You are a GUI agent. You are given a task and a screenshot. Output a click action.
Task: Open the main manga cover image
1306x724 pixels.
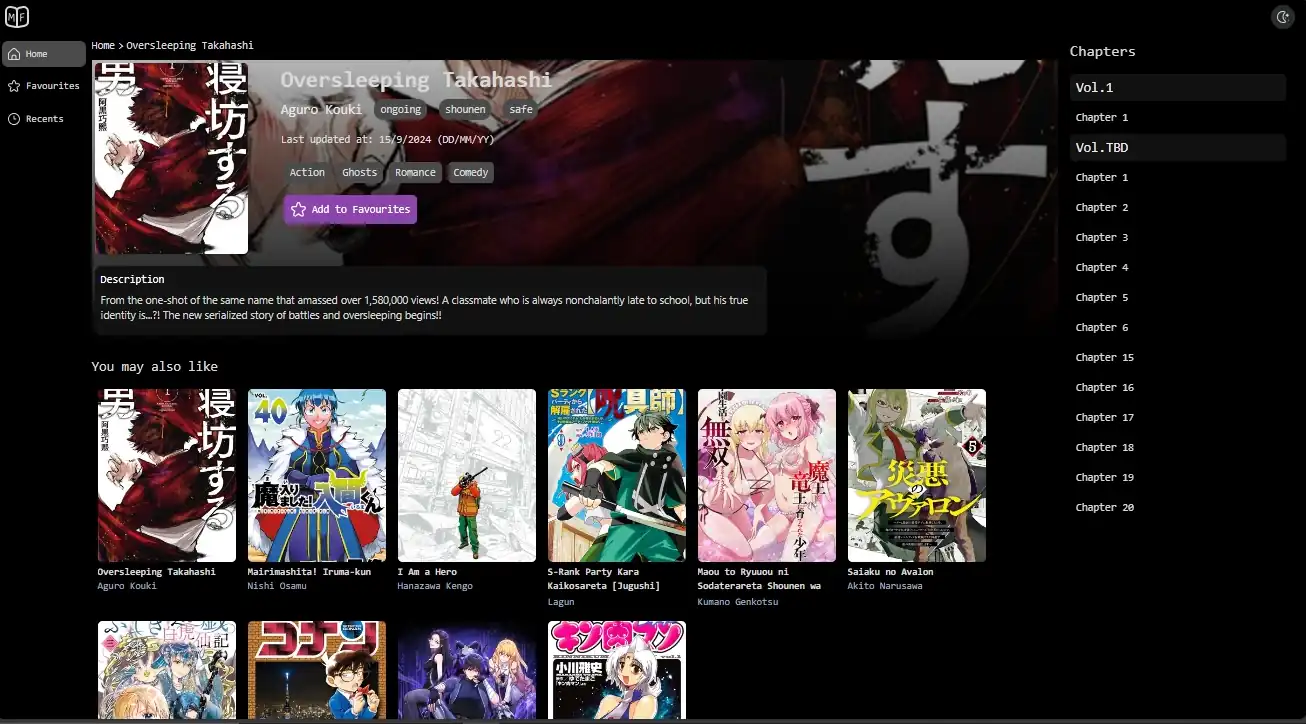tap(171, 158)
